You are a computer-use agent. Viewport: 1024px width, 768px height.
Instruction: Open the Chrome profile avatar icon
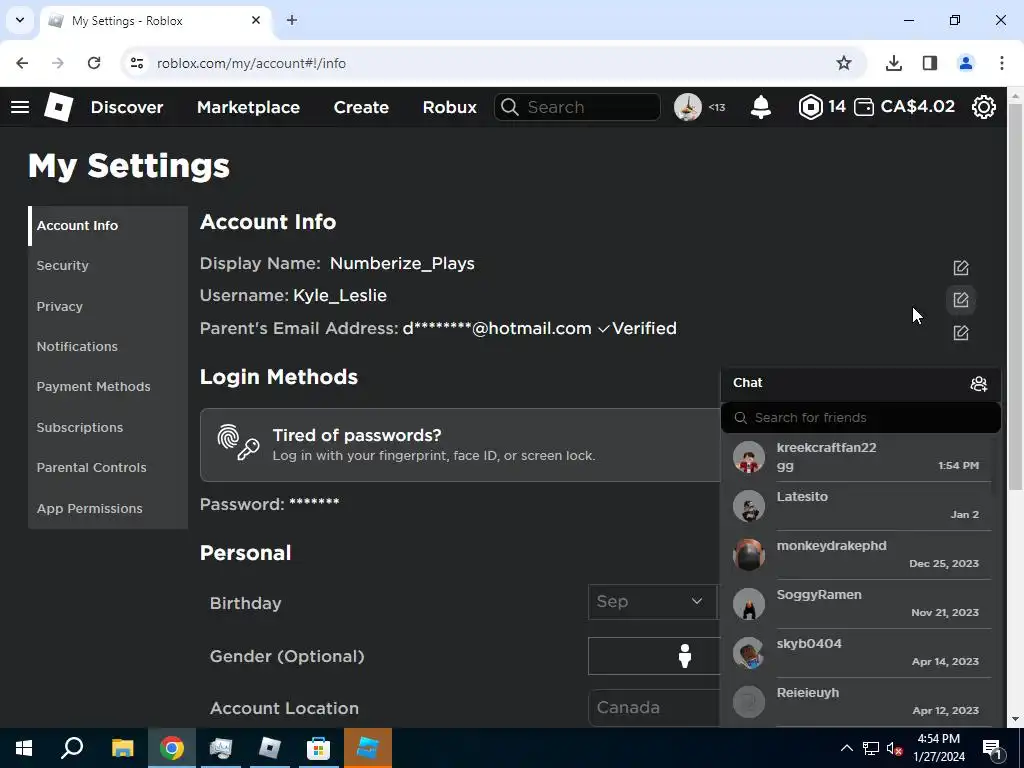(x=965, y=63)
